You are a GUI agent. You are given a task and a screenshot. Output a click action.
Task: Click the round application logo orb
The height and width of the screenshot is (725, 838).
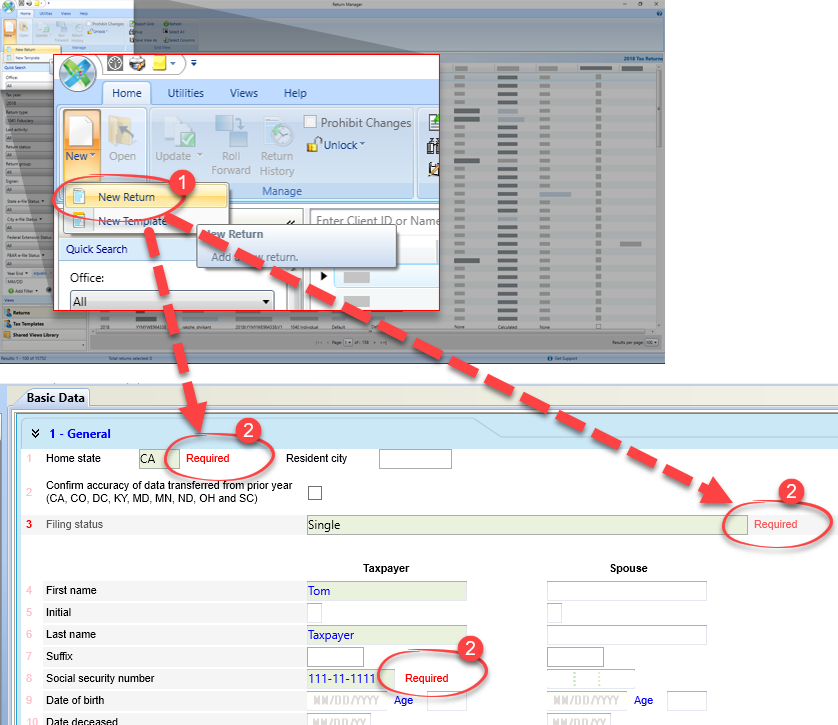(x=77, y=73)
